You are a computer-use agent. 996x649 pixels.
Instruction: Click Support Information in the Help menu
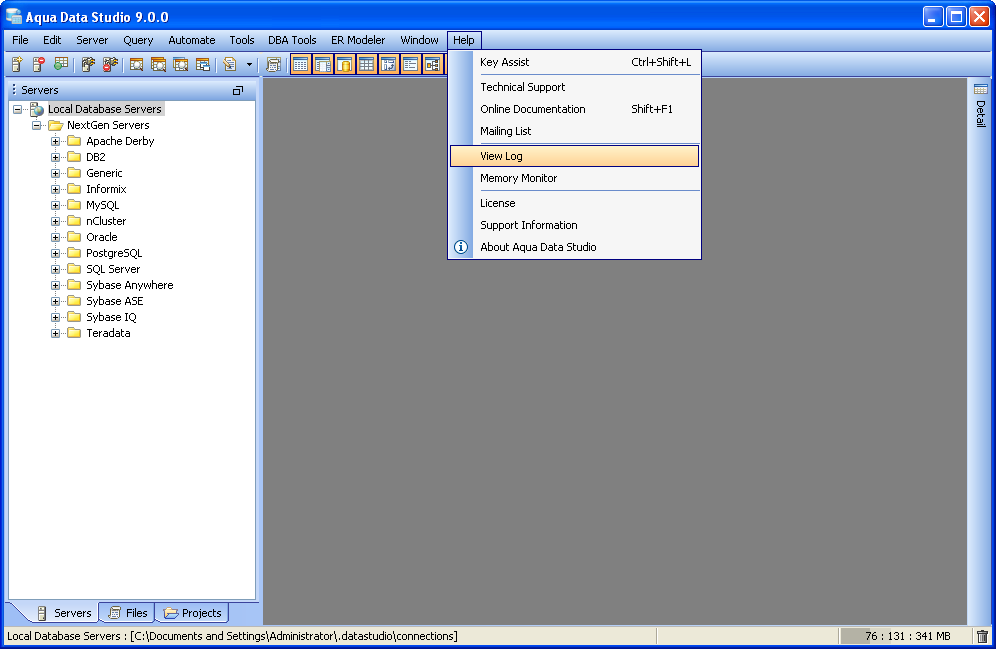pos(574,225)
